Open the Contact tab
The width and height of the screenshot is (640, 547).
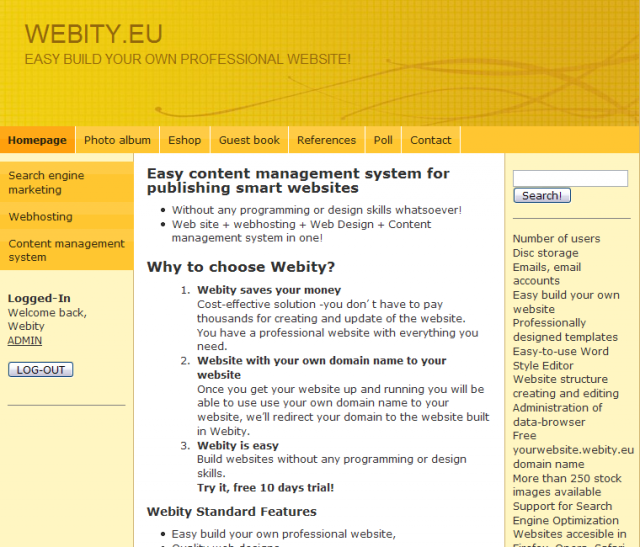(x=431, y=140)
